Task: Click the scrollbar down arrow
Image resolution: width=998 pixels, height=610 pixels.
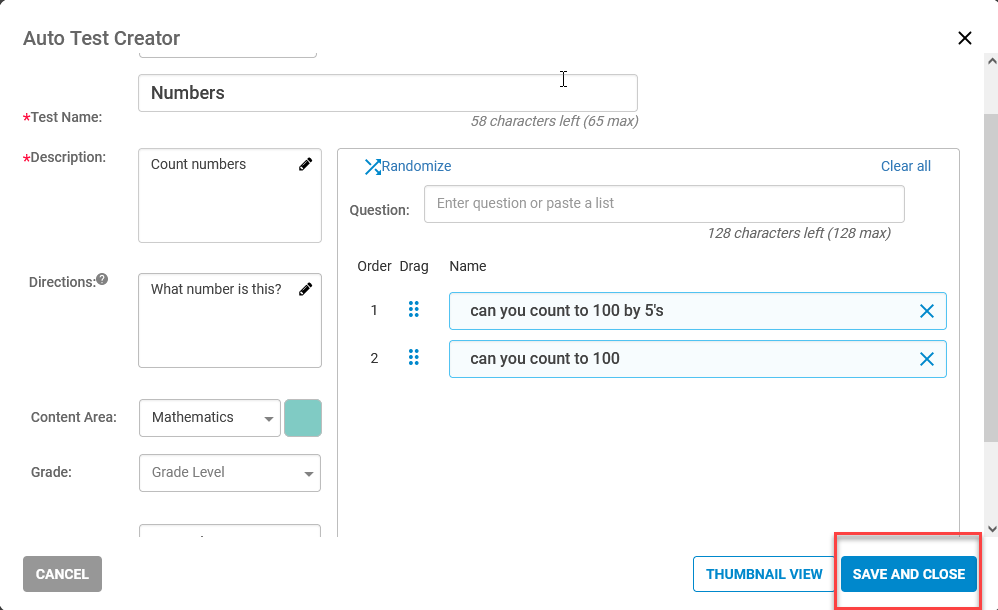Action: coord(991,528)
